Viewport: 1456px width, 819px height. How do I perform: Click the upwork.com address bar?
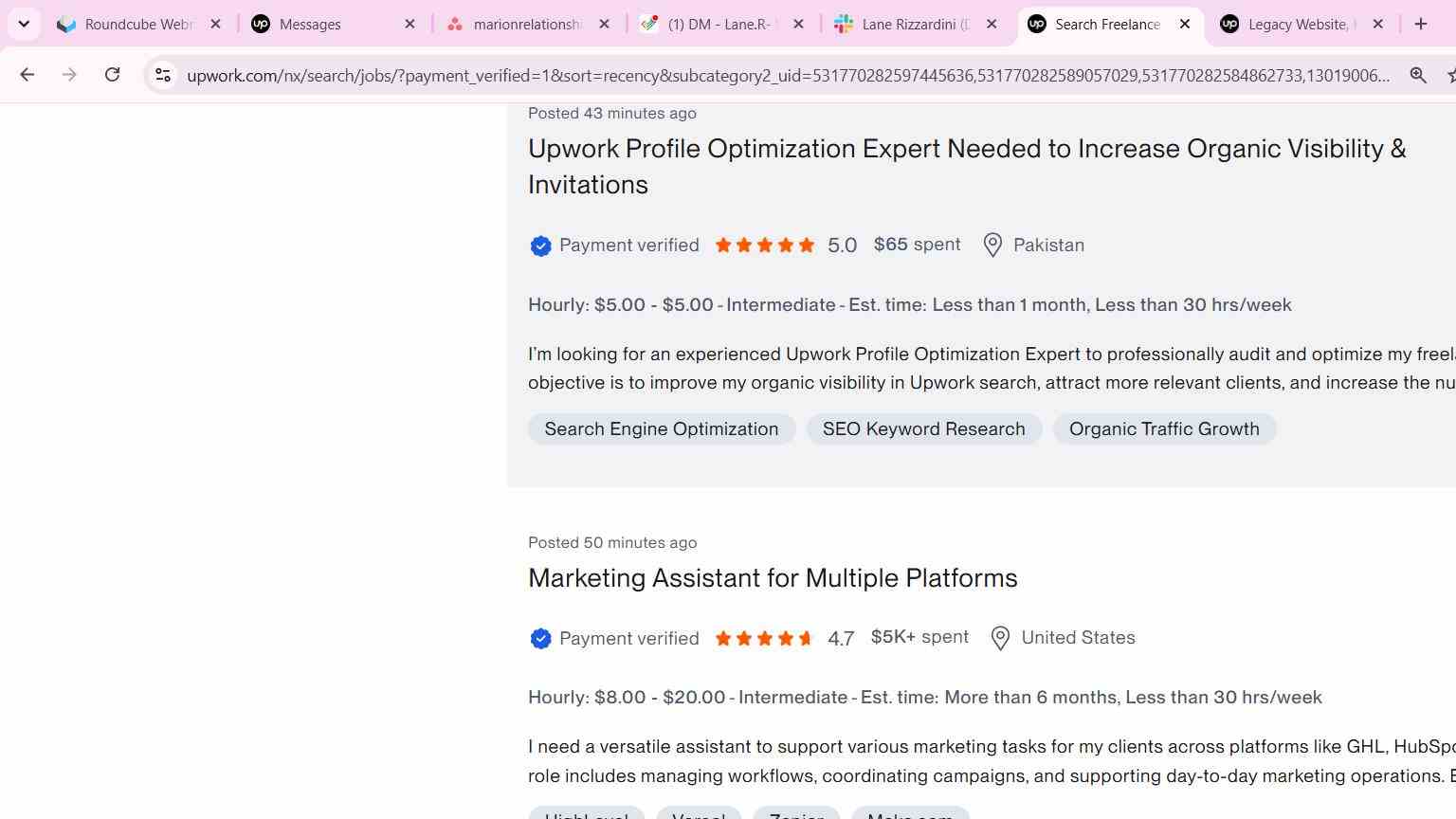(x=787, y=75)
